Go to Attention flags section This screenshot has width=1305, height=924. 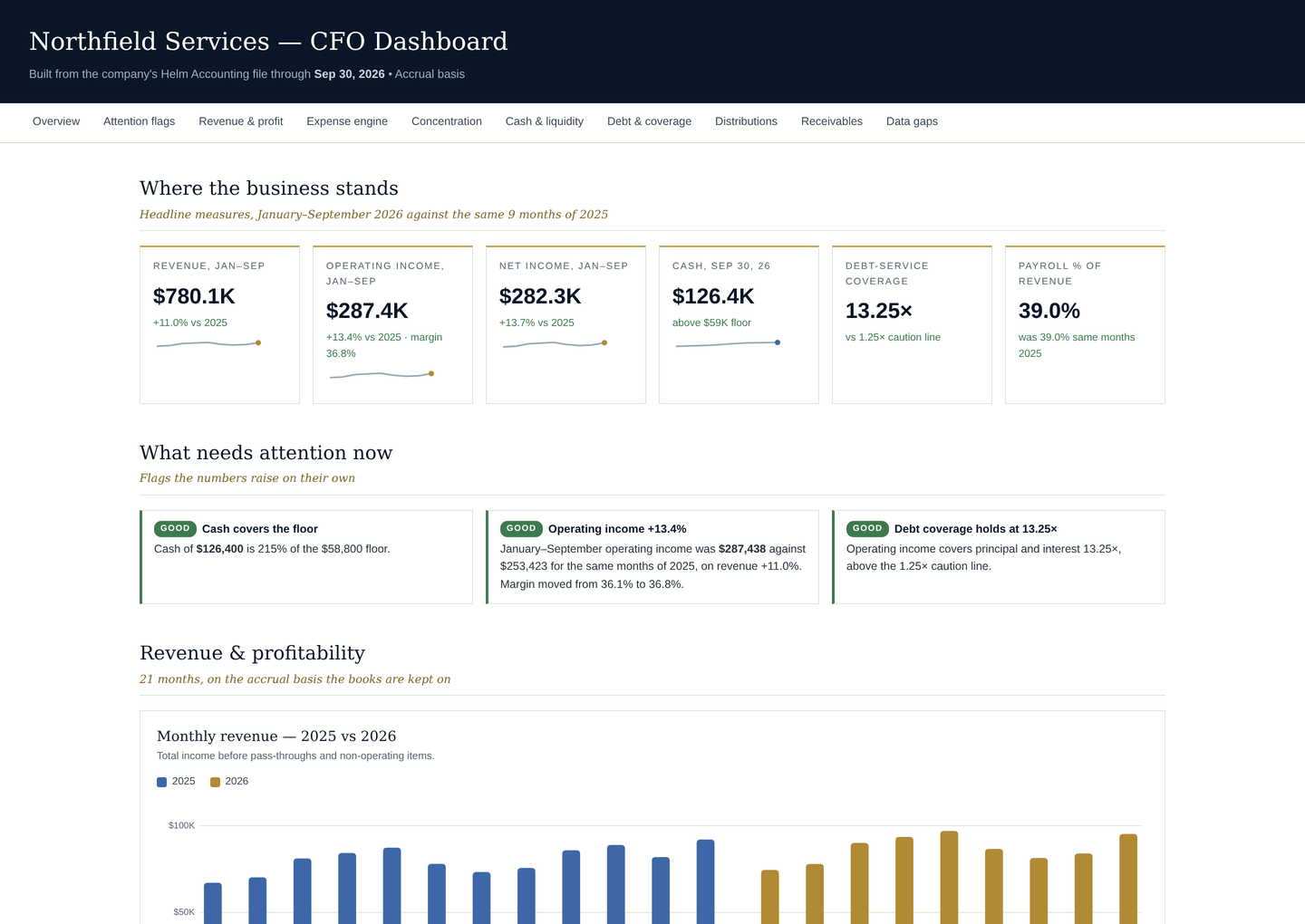coord(139,121)
